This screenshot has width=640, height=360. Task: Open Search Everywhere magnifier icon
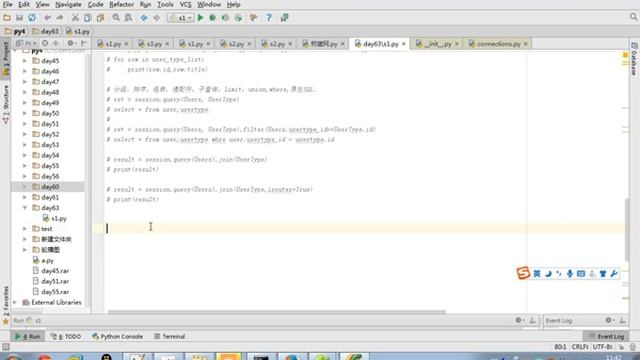(633, 17)
